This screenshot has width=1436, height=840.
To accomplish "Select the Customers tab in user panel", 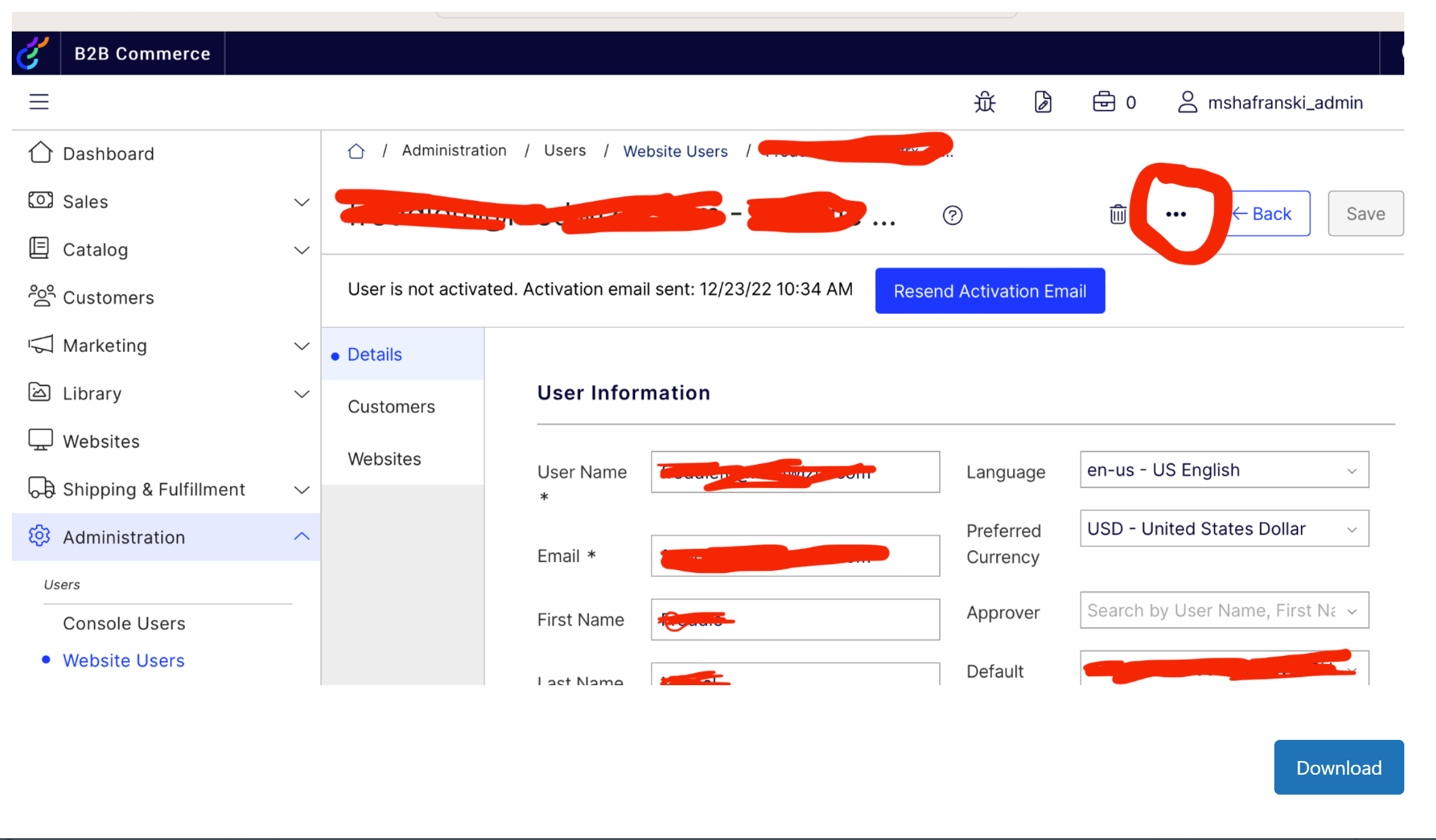I will click(403, 407).
